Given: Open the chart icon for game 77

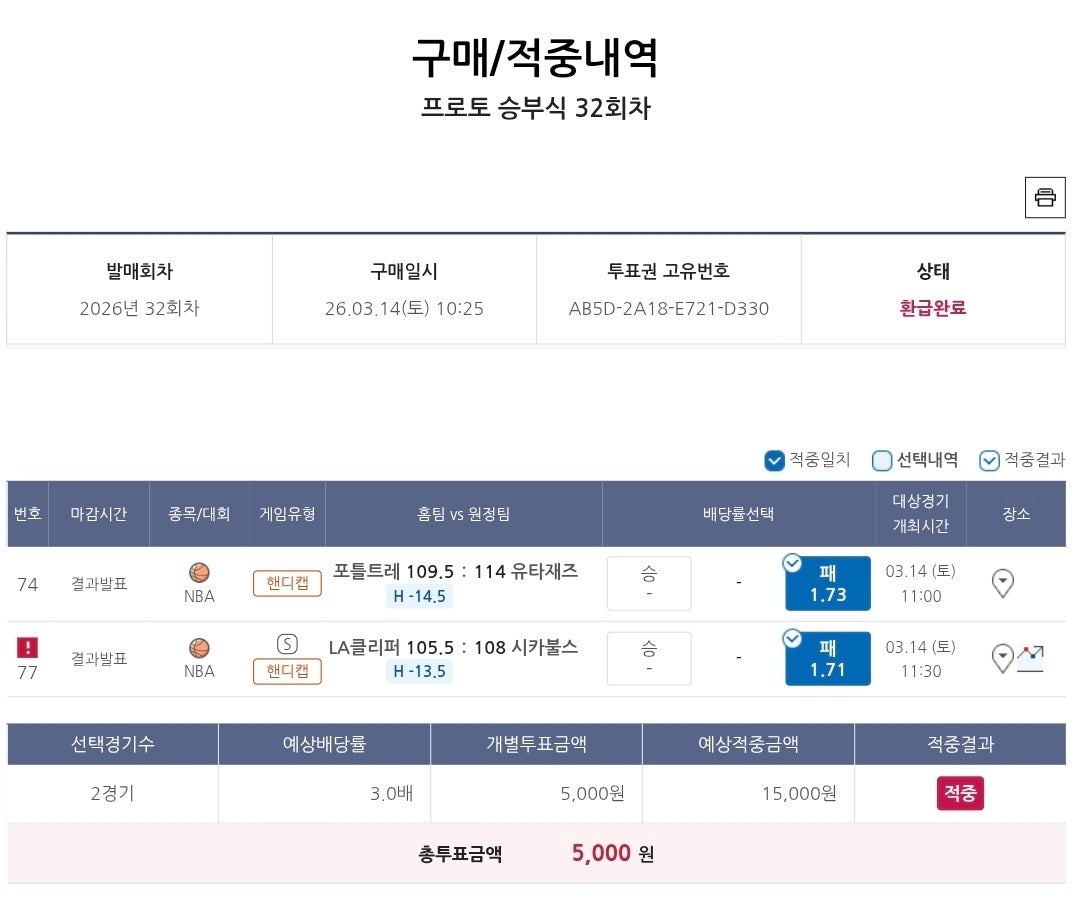Looking at the screenshot, I should [1031, 658].
